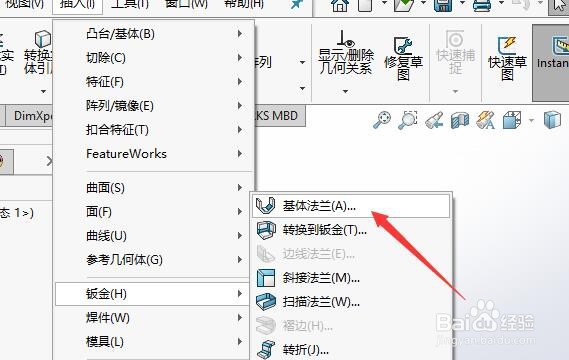Select 转换到钣金(T) convert to sheet metal
Screen dimensions: 569x360
pyautogui.click(x=351, y=230)
